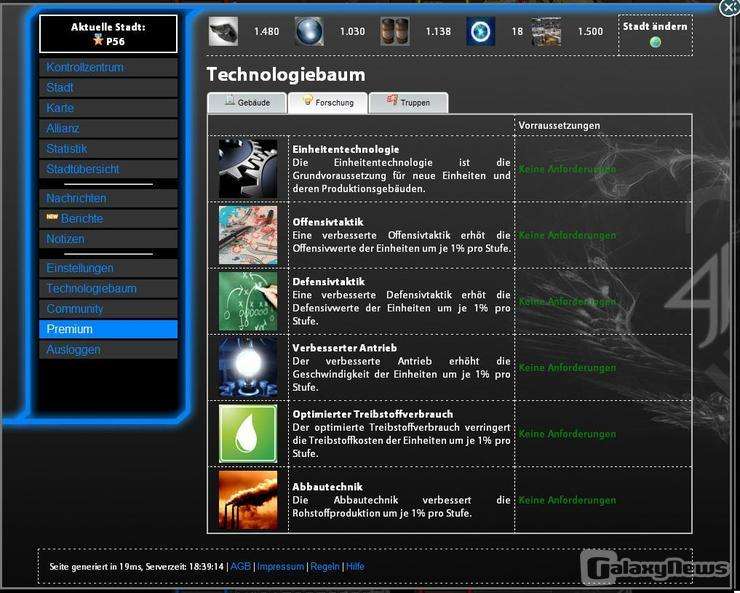Open the Allianz menu entry
The image size is (740, 593).
coord(109,128)
